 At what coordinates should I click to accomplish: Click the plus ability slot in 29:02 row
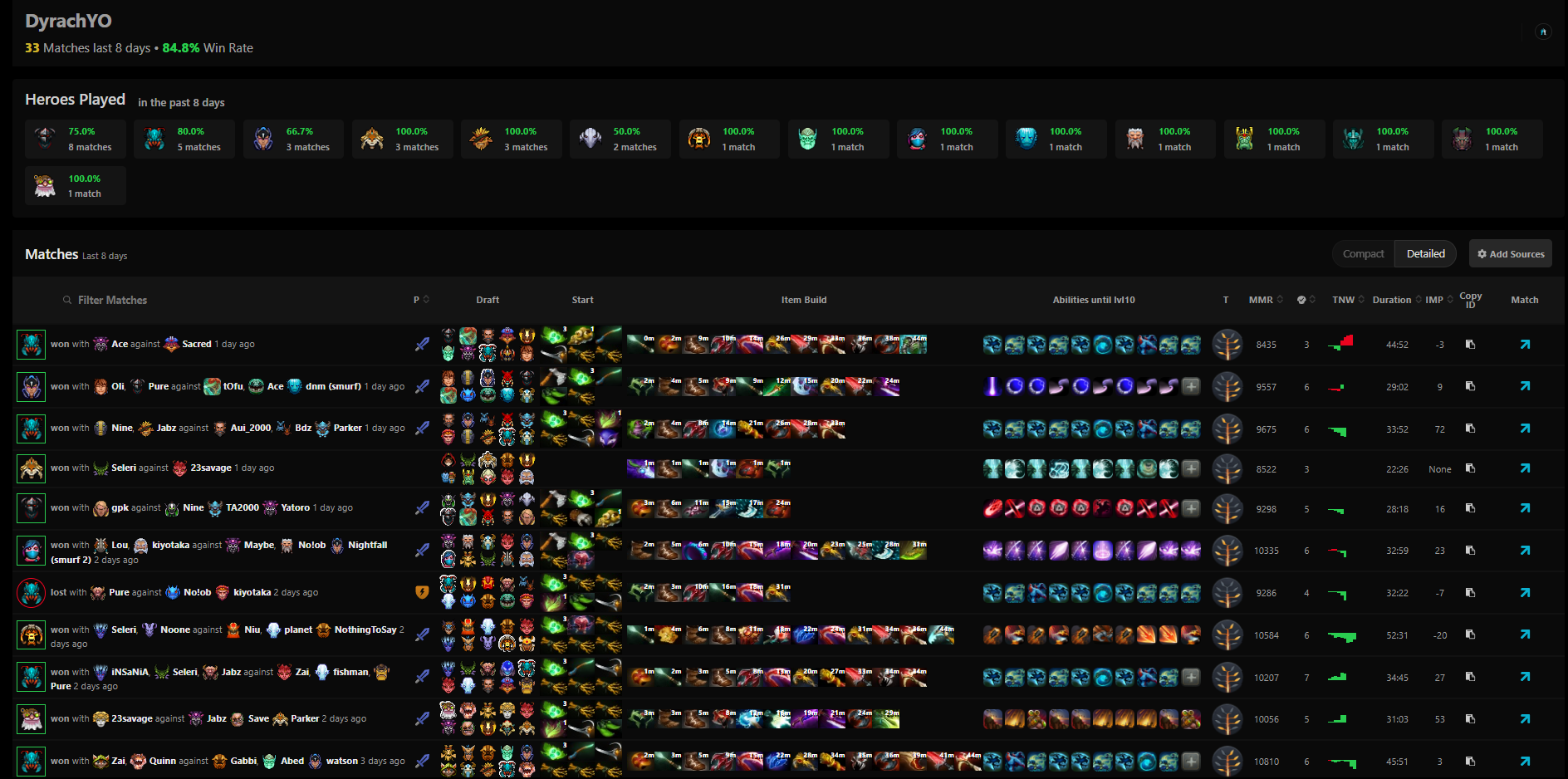pos(1191,386)
